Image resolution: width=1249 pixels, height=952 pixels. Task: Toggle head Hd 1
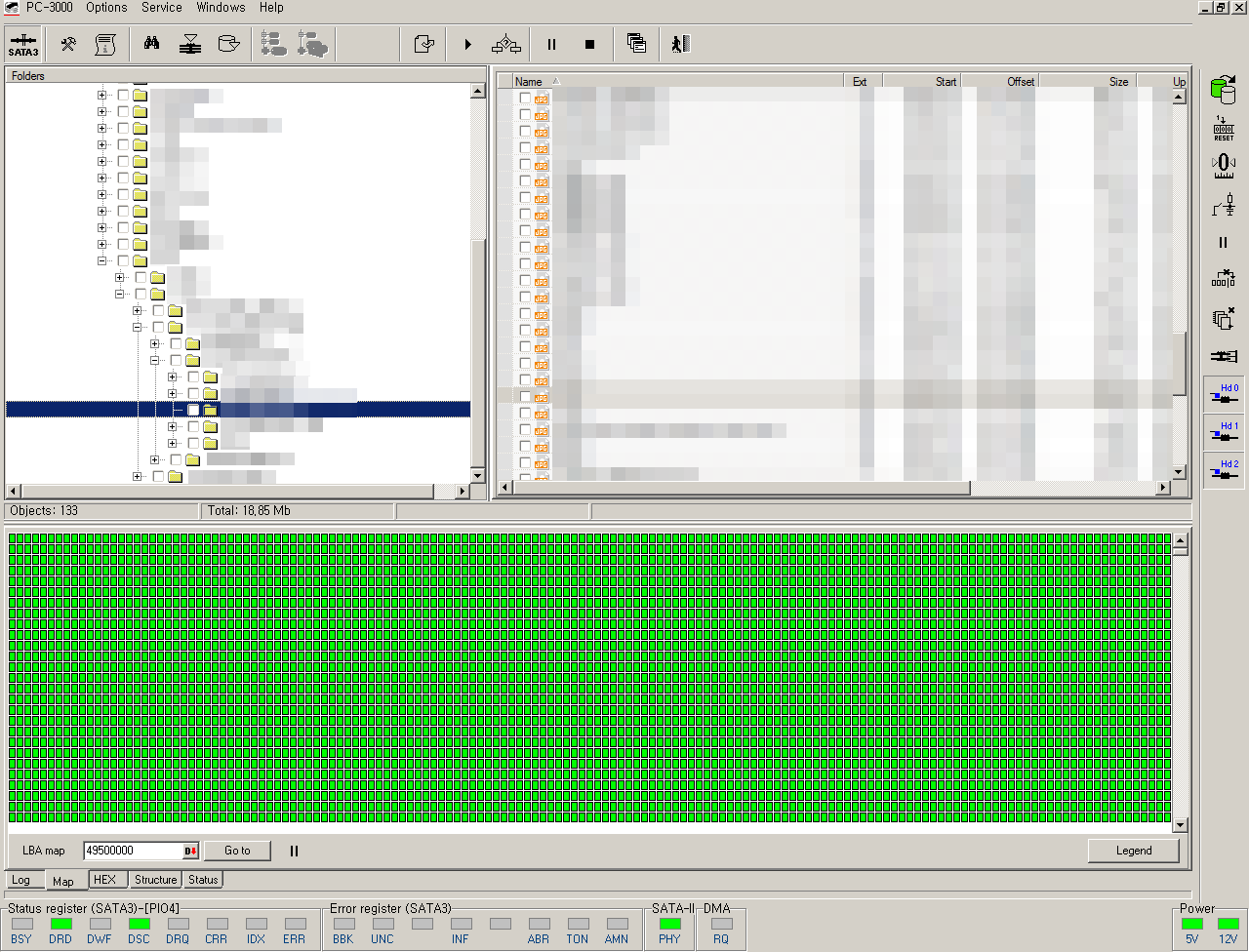click(1224, 431)
